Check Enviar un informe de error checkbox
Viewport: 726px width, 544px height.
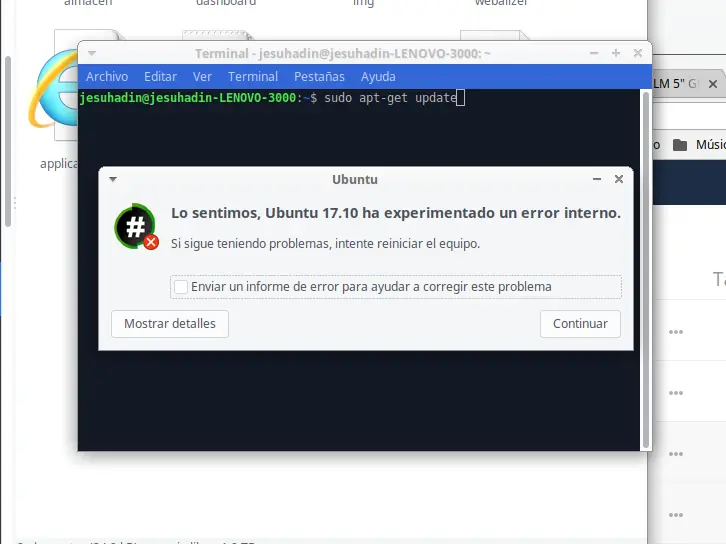pos(181,287)
